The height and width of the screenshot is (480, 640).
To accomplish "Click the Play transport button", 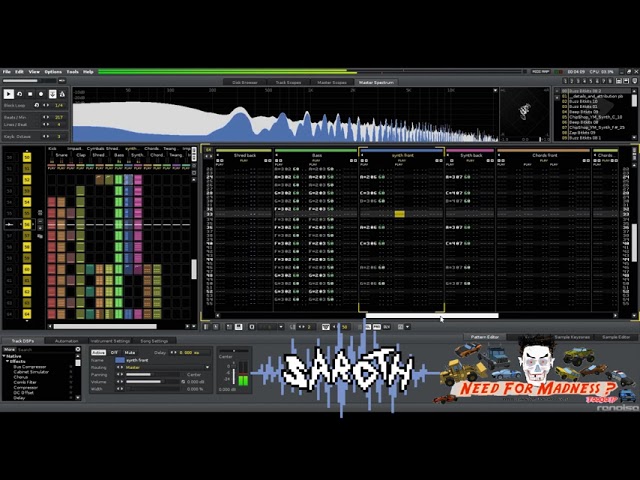I will tap(9, 94).
